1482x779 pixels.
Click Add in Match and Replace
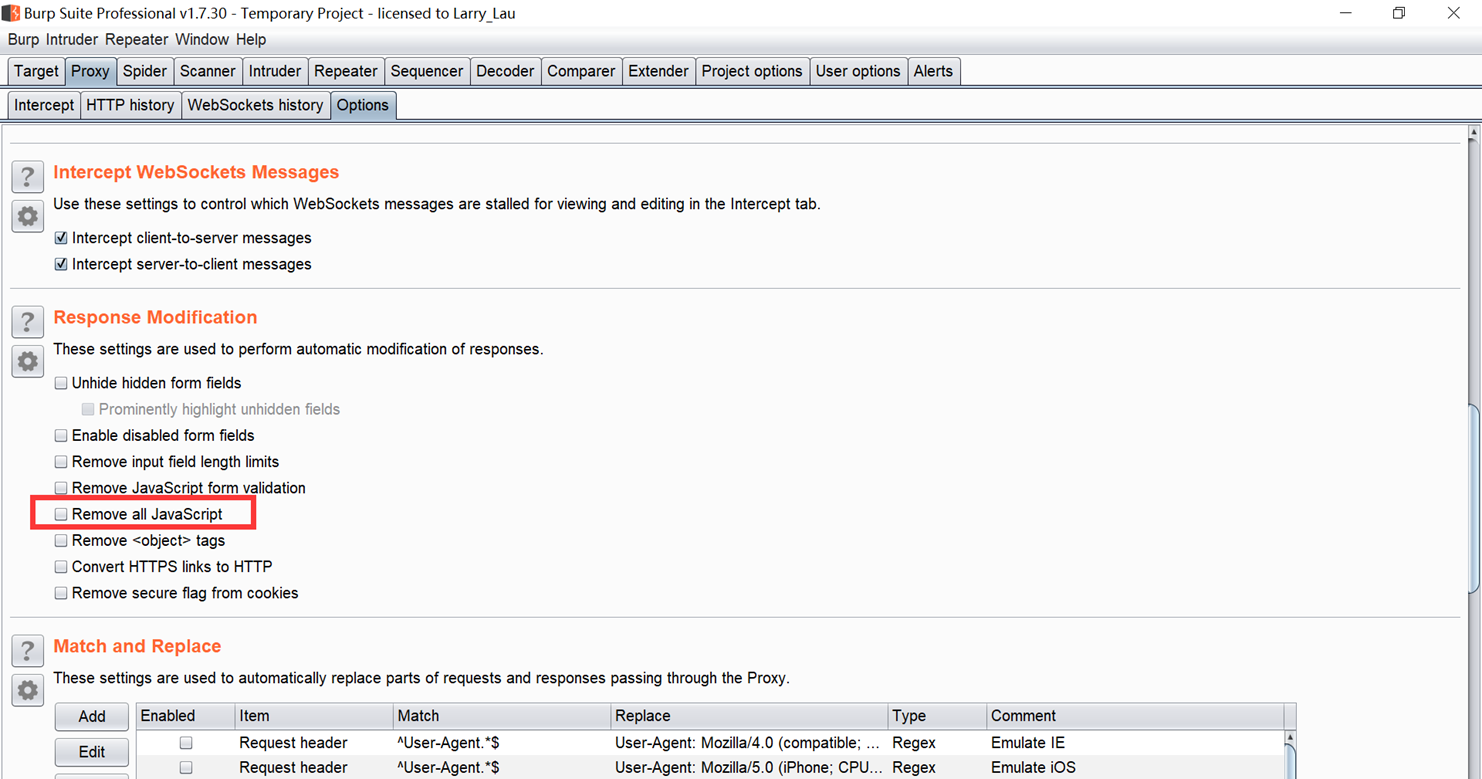coord(92,716)
